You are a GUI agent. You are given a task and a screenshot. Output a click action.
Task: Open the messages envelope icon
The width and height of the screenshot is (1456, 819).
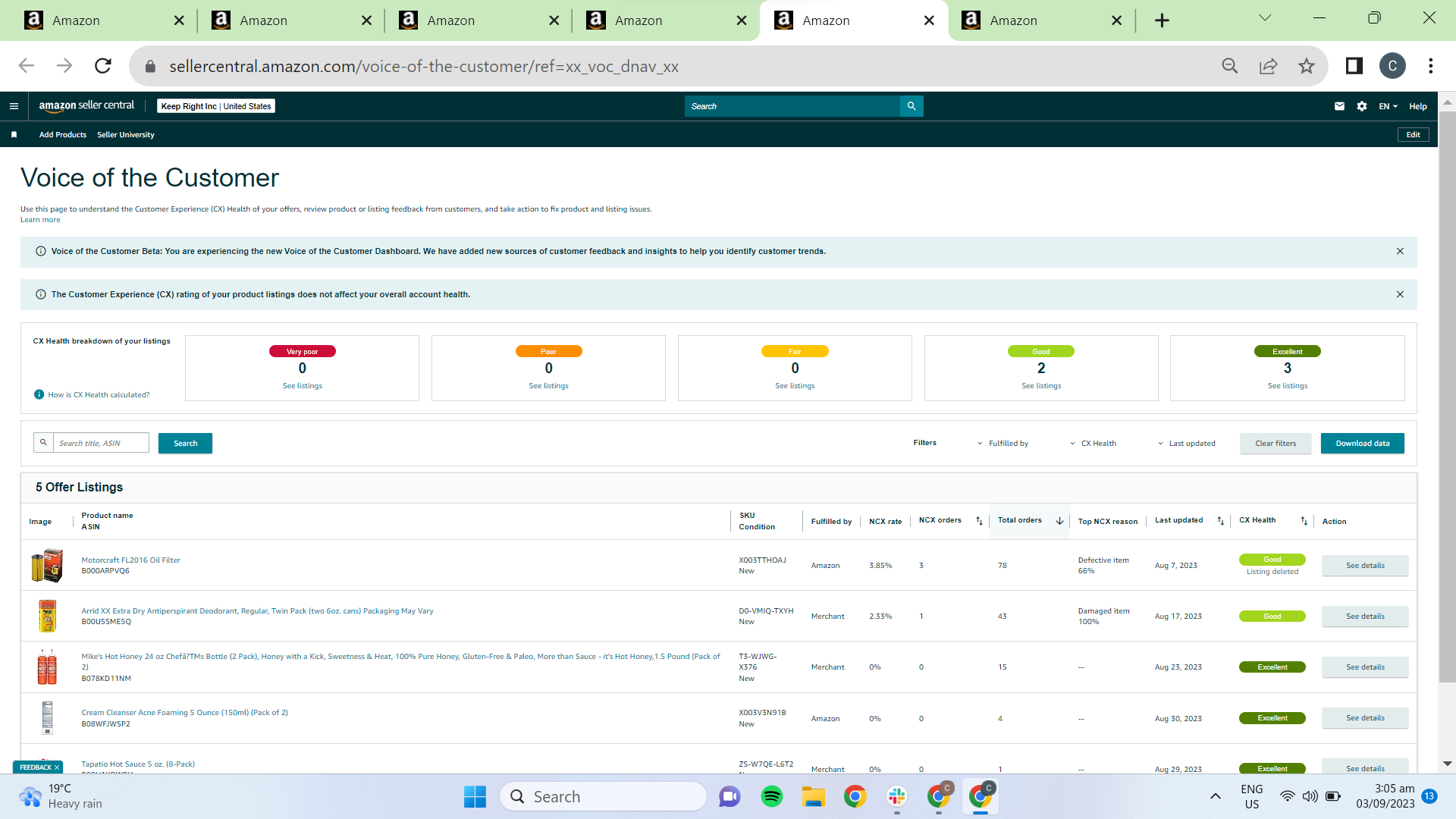(x=1339, y=106)
